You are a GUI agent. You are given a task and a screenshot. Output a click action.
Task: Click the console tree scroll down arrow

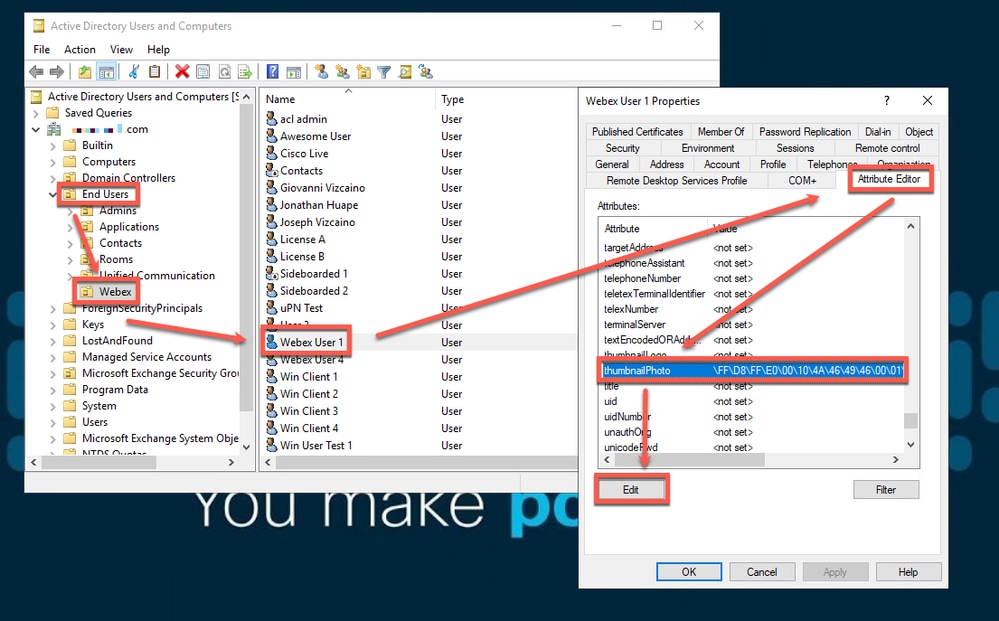pyautogui.click(x=247, y=447)
